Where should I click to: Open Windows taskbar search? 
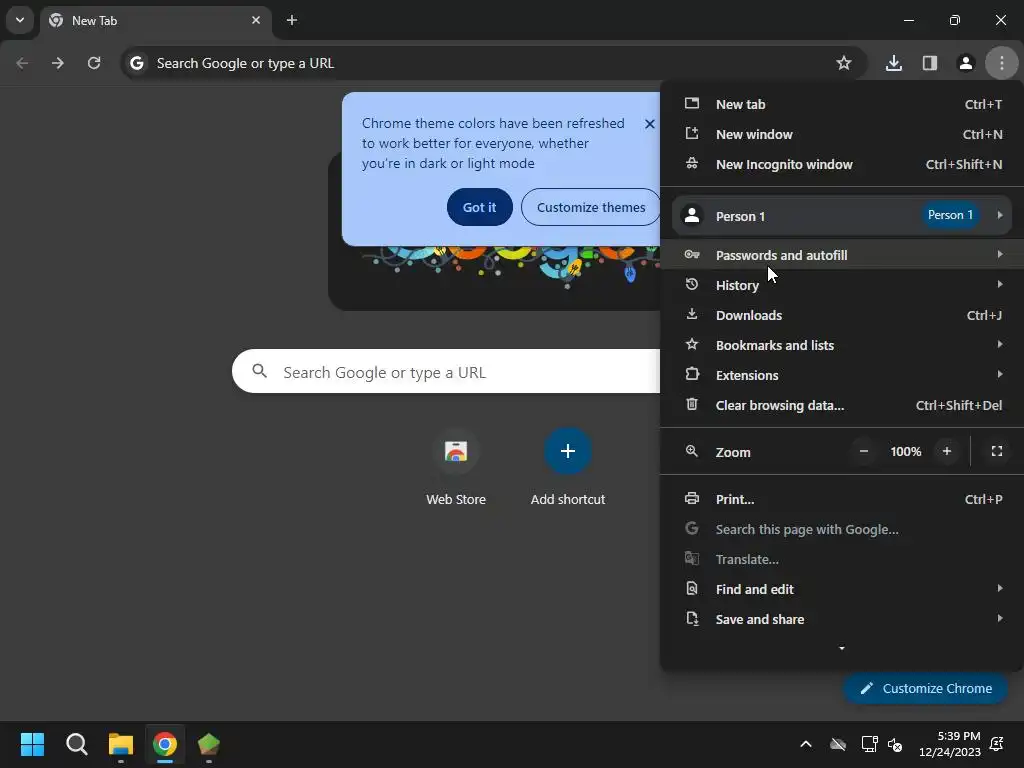click(x=76, y=744)
